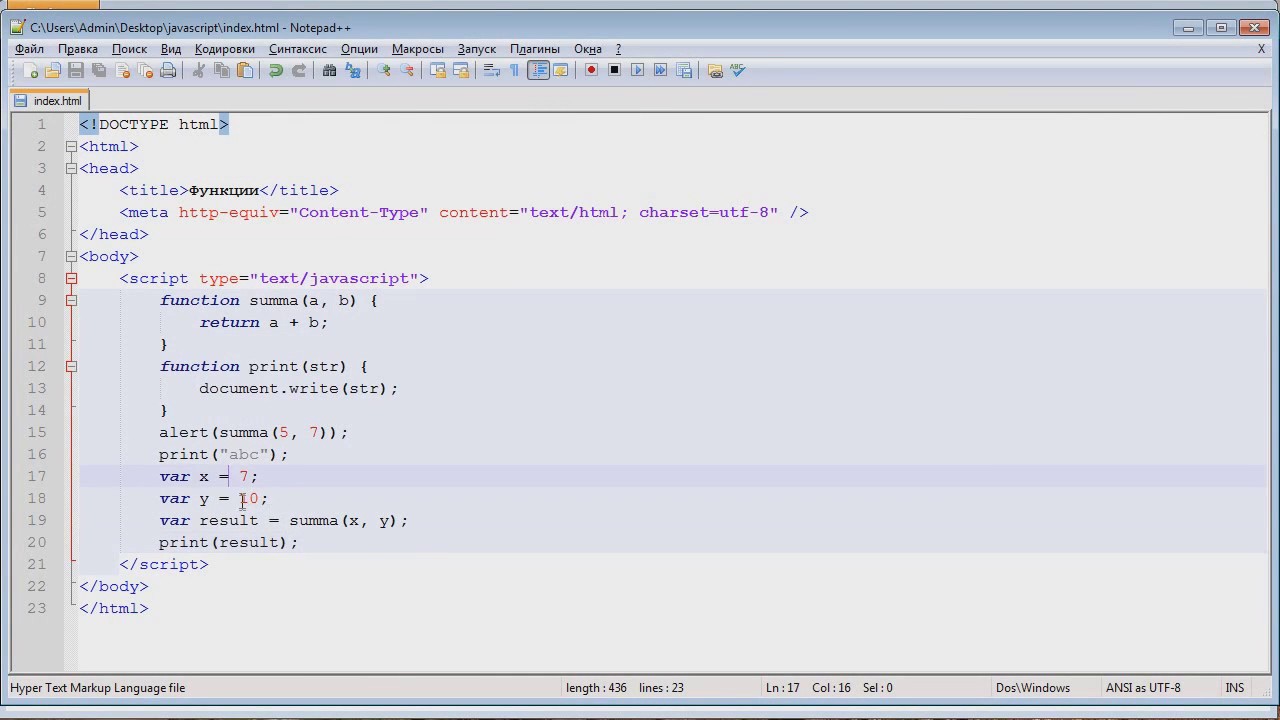The image size is (1280, 720).
Task: Open the Поиск menu
Action: click(x=129, y=48)
